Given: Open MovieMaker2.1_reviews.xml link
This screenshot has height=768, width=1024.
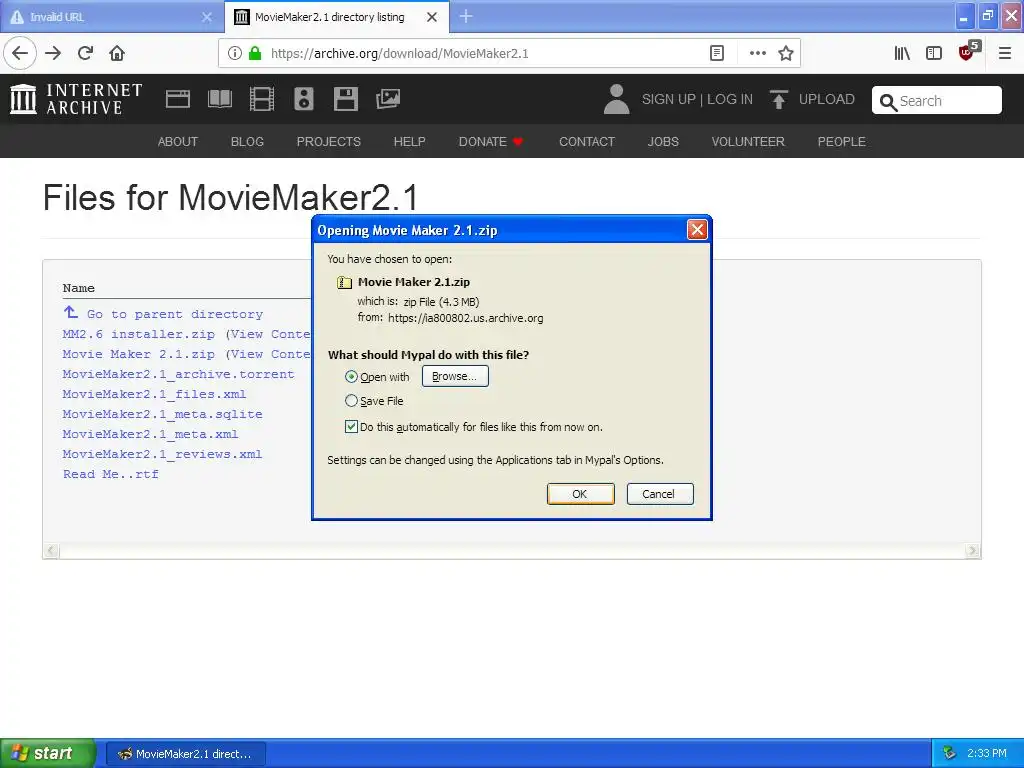Looking at the screenshot, I should coord(162,455).
